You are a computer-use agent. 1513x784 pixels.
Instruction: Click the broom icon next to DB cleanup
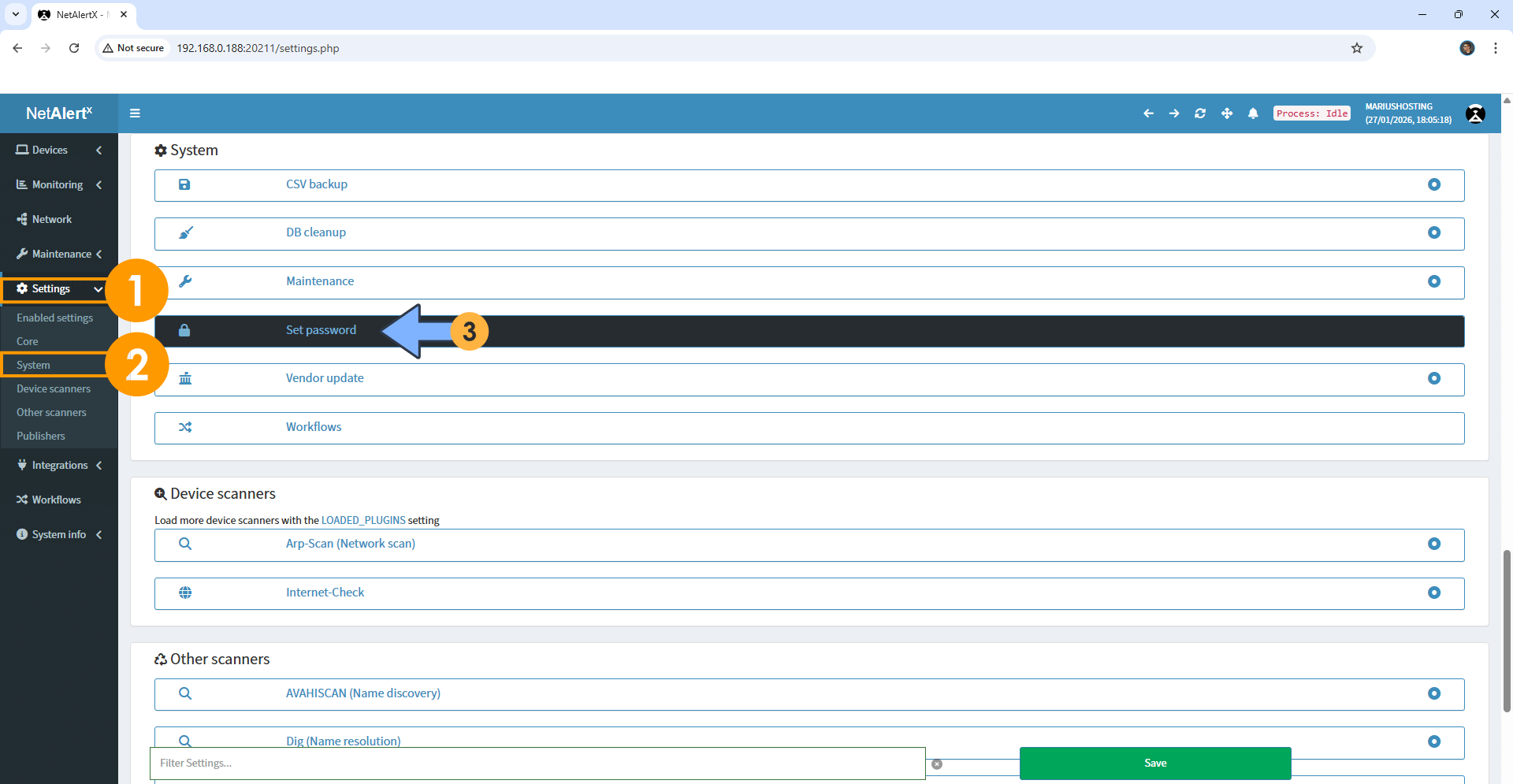185,232
